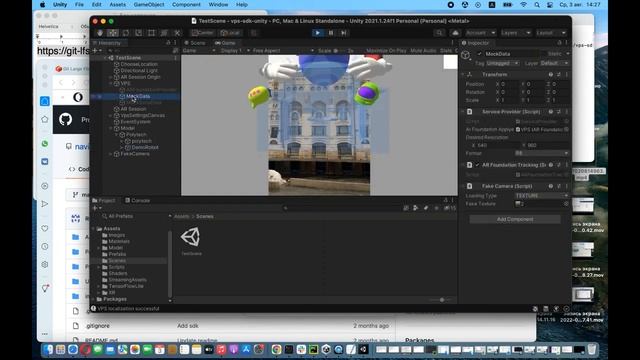Collapse the Transform component
This screenshot has width=640, height=360.
(463, 75)
